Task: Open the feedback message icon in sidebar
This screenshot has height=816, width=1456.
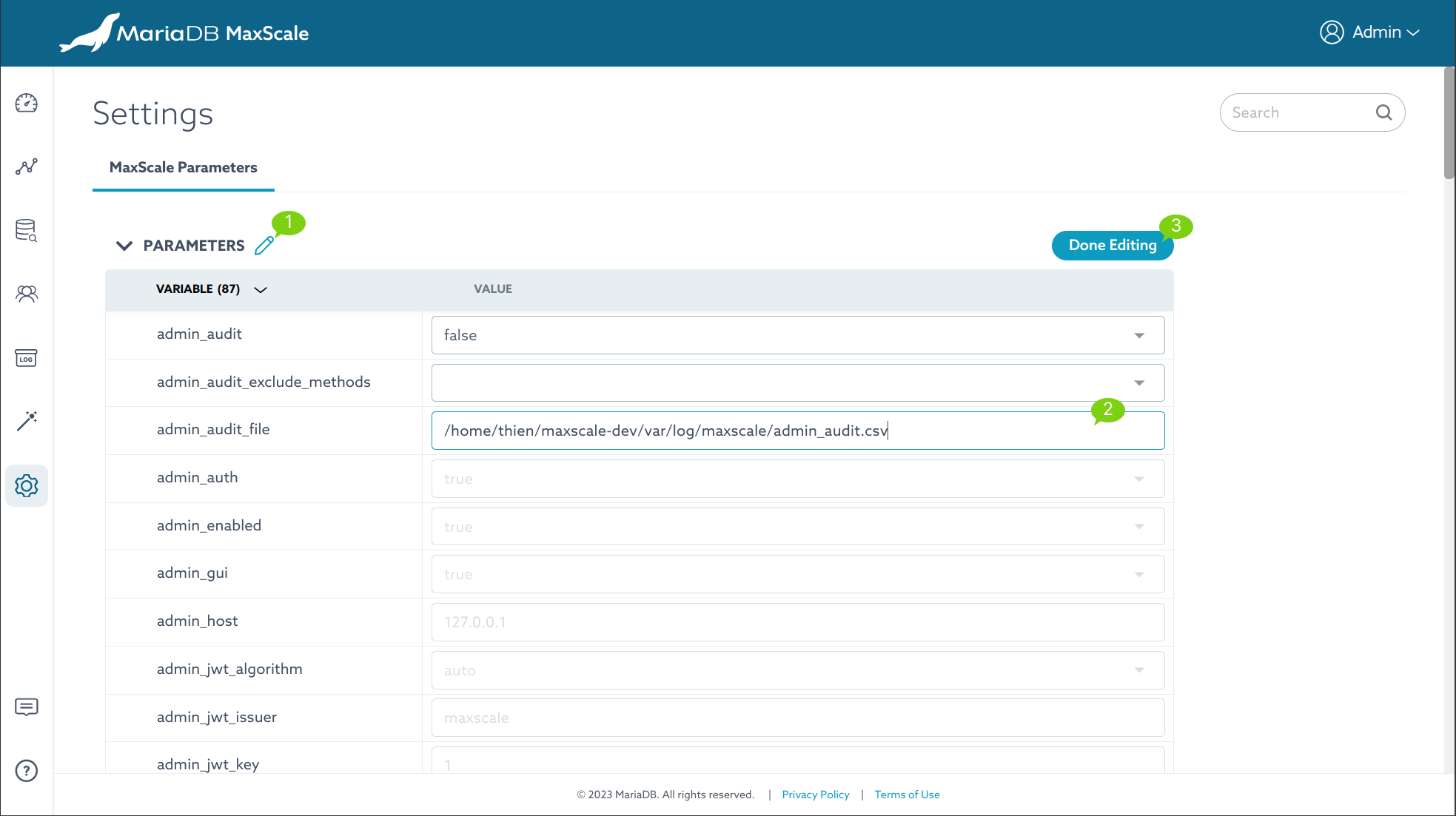Action: pos(27,707)
